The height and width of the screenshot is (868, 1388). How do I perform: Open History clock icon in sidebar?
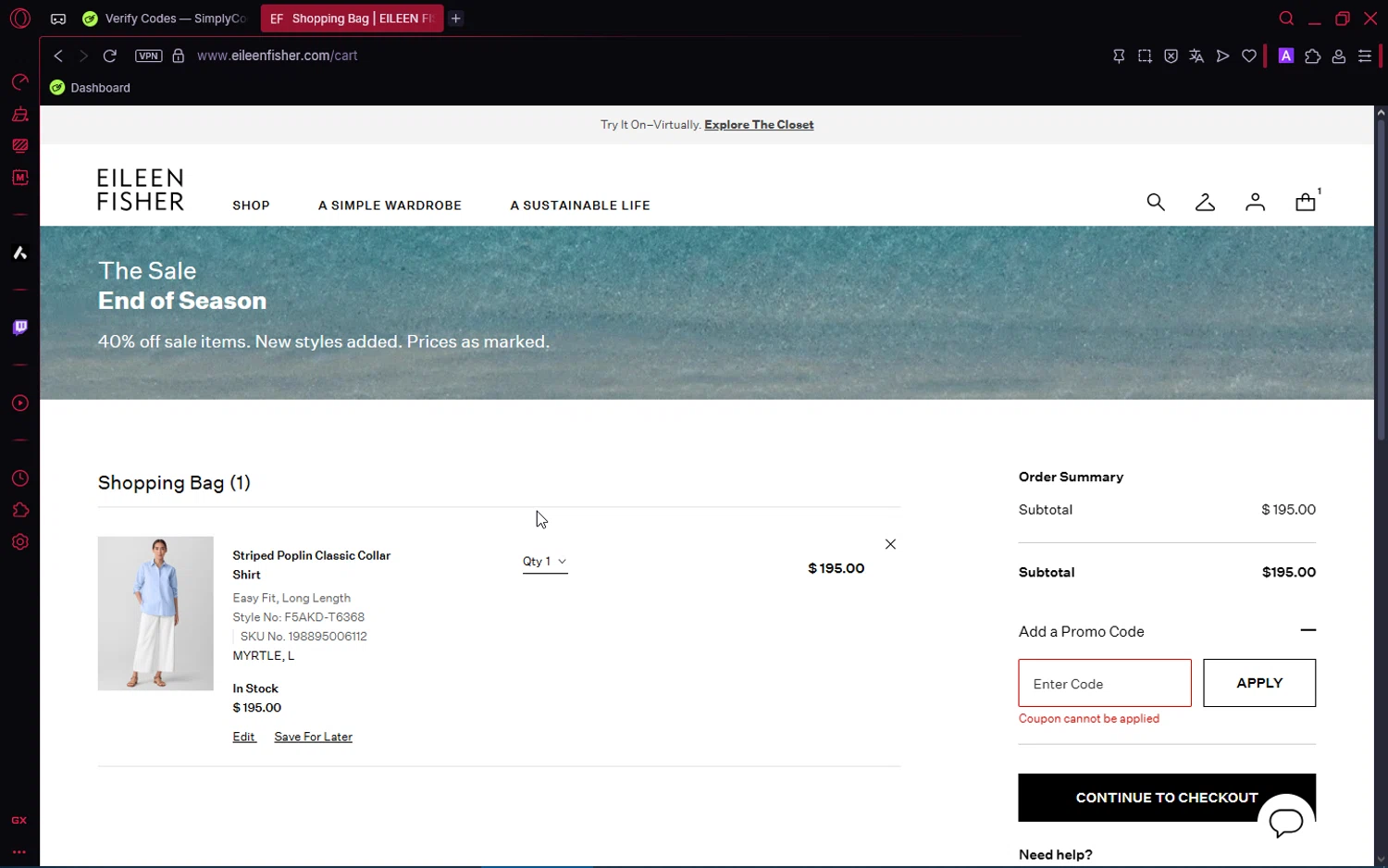[19, 478]
